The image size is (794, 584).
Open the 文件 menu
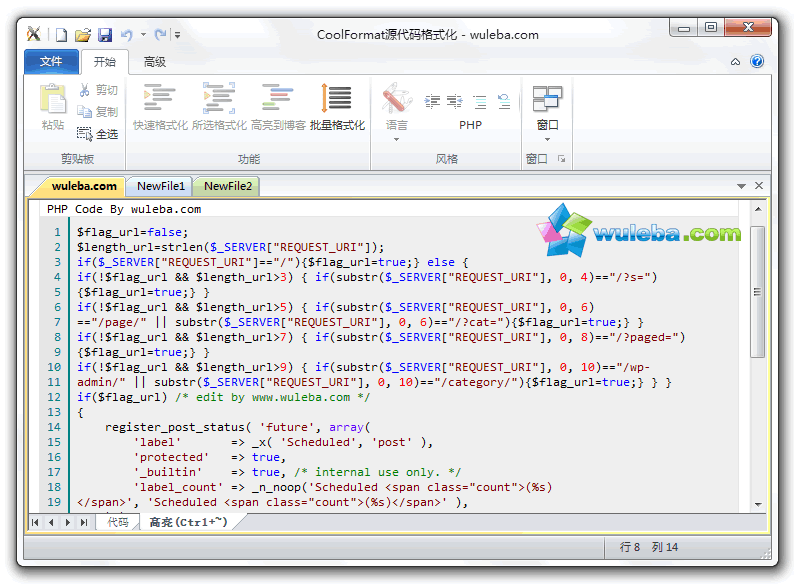[x=51, y=62]
